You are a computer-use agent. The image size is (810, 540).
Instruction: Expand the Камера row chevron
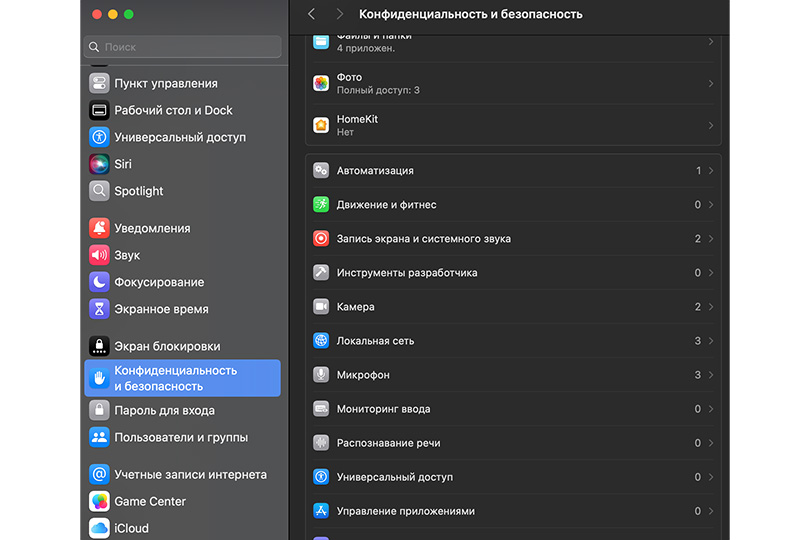(x=711, y=307)
